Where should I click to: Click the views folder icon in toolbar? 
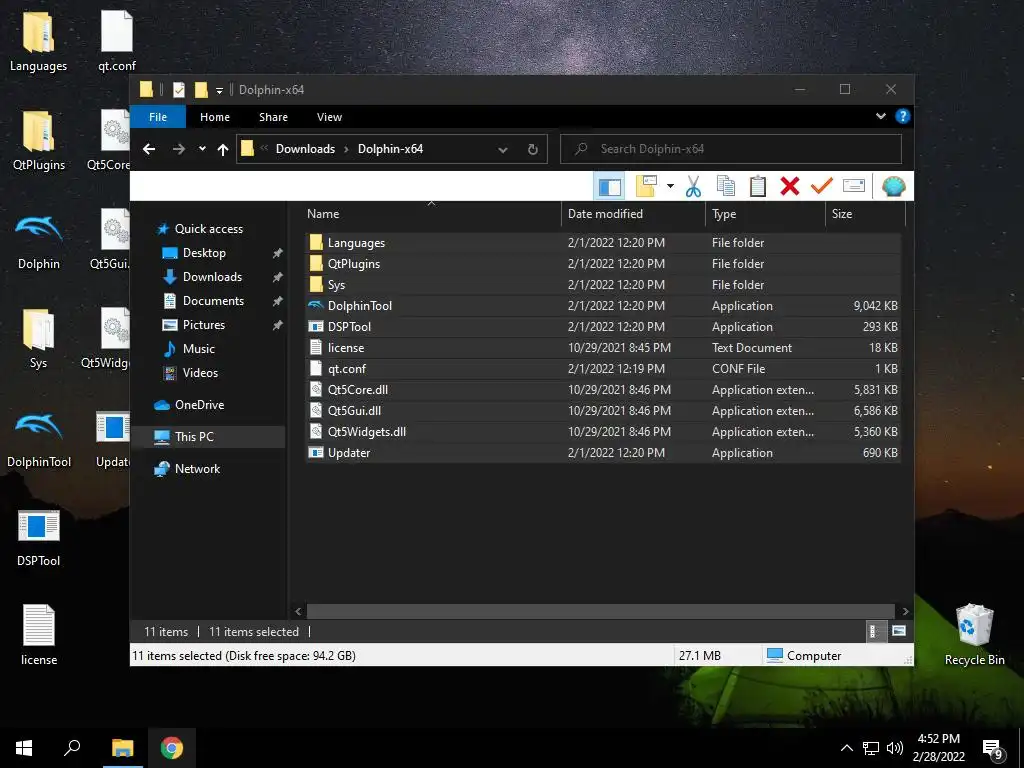click(x=647, y=186)
